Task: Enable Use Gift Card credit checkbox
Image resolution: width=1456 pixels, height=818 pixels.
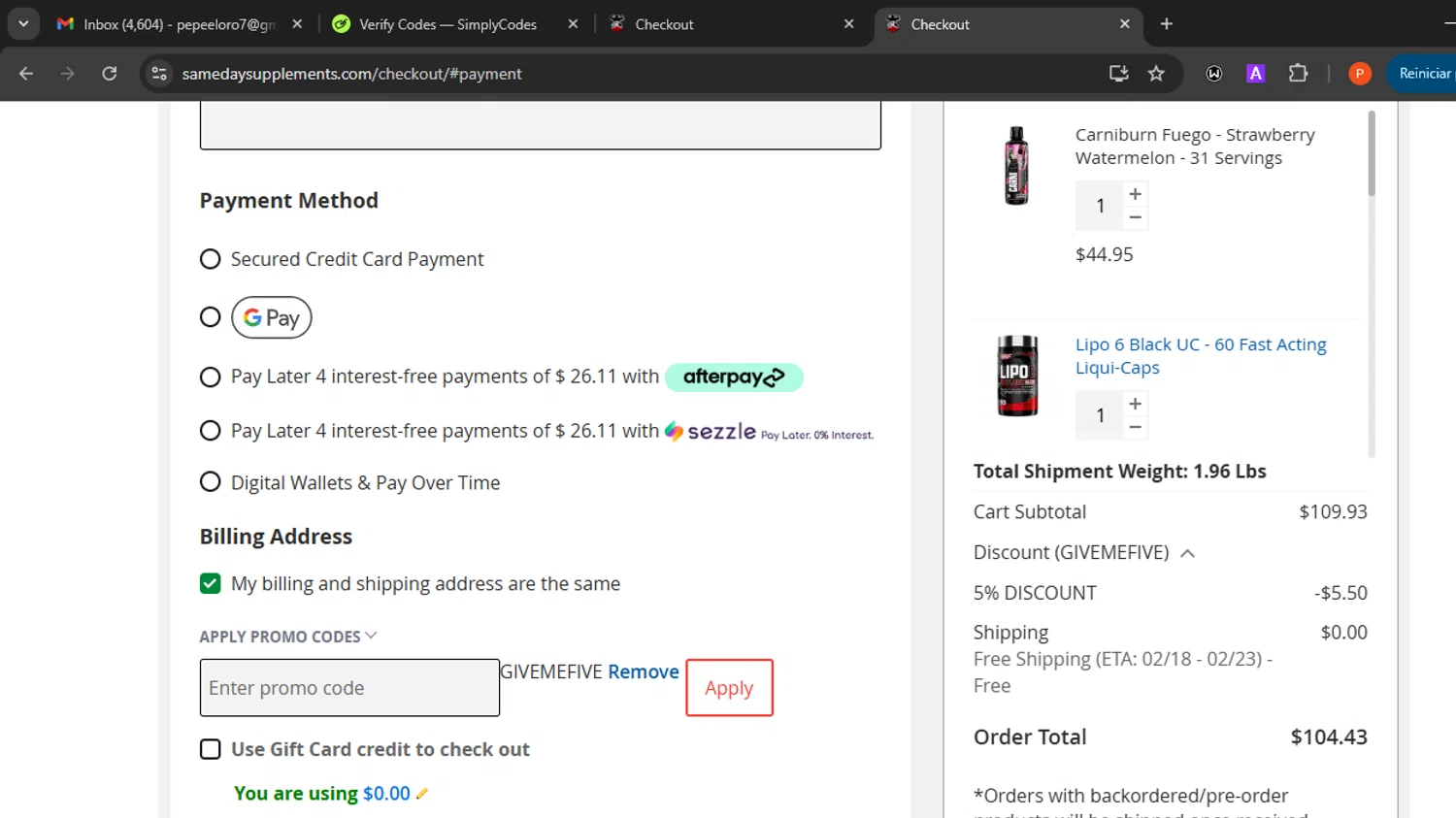Action: [x=210, y=749]
